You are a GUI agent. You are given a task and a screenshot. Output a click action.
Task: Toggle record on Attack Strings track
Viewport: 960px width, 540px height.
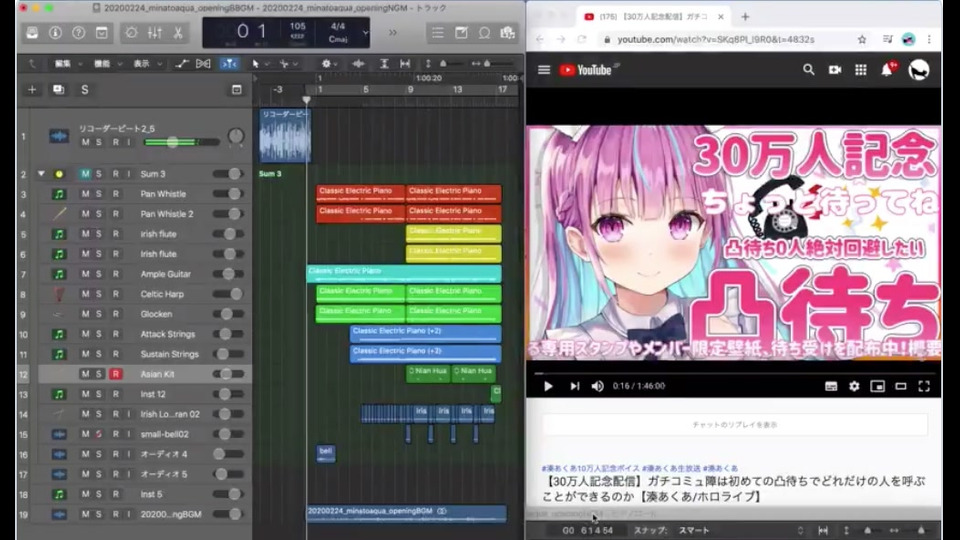coord(115,334)
